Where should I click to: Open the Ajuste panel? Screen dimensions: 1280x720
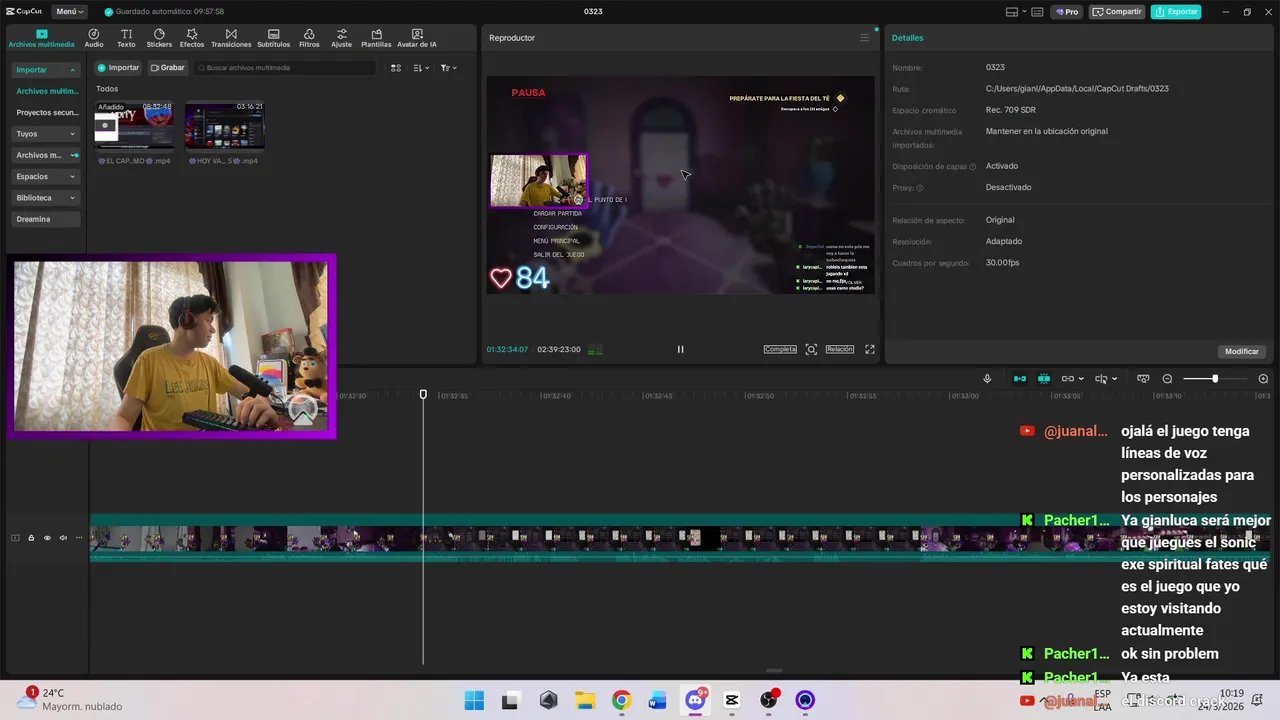[342, 38]
